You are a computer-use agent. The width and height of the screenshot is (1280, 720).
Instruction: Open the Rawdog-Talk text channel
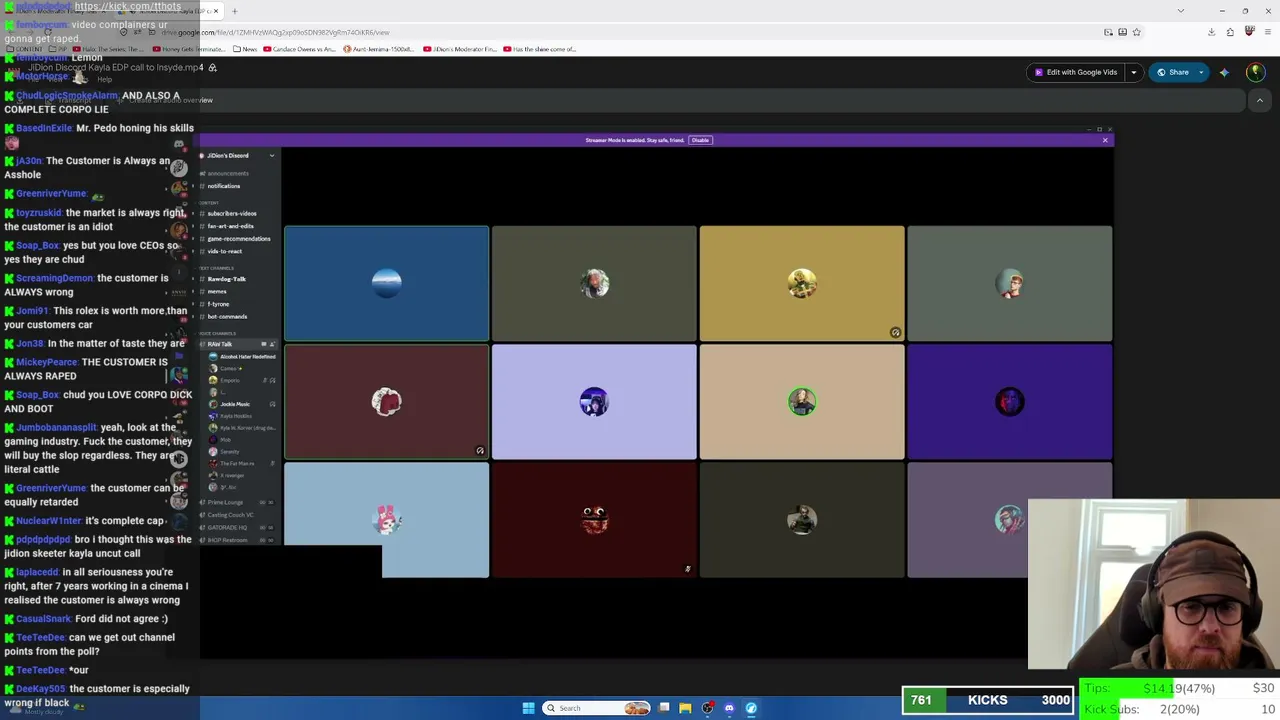[226, 279]
